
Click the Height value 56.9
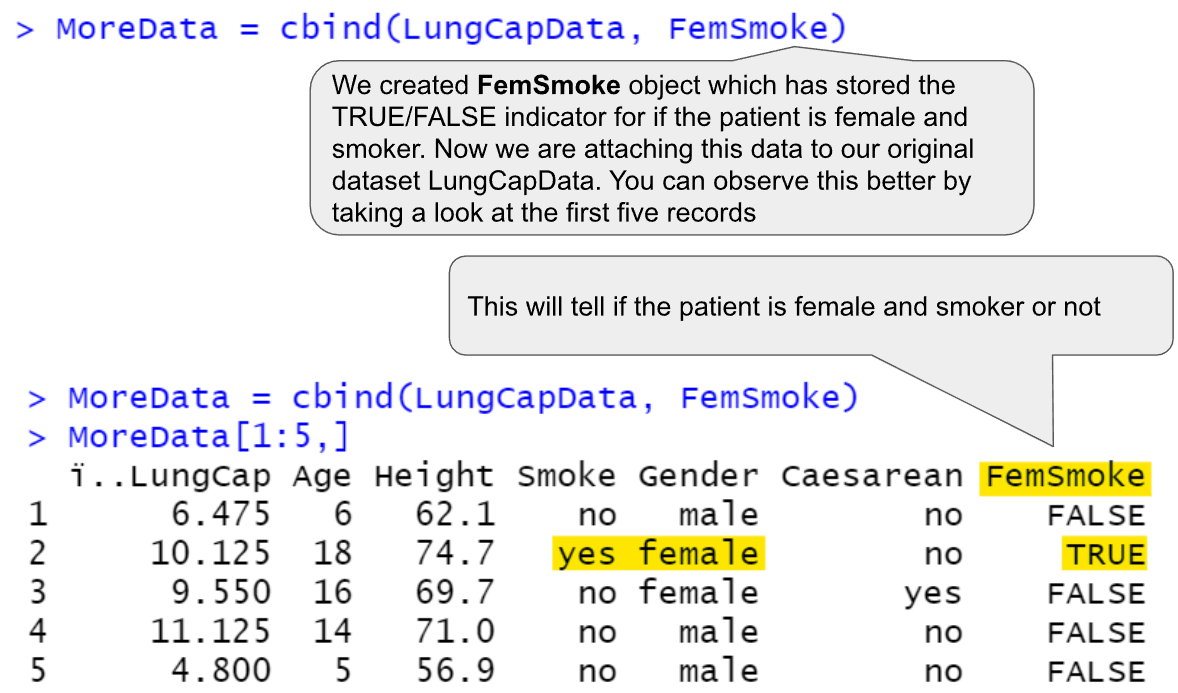(x=454, y=670)
